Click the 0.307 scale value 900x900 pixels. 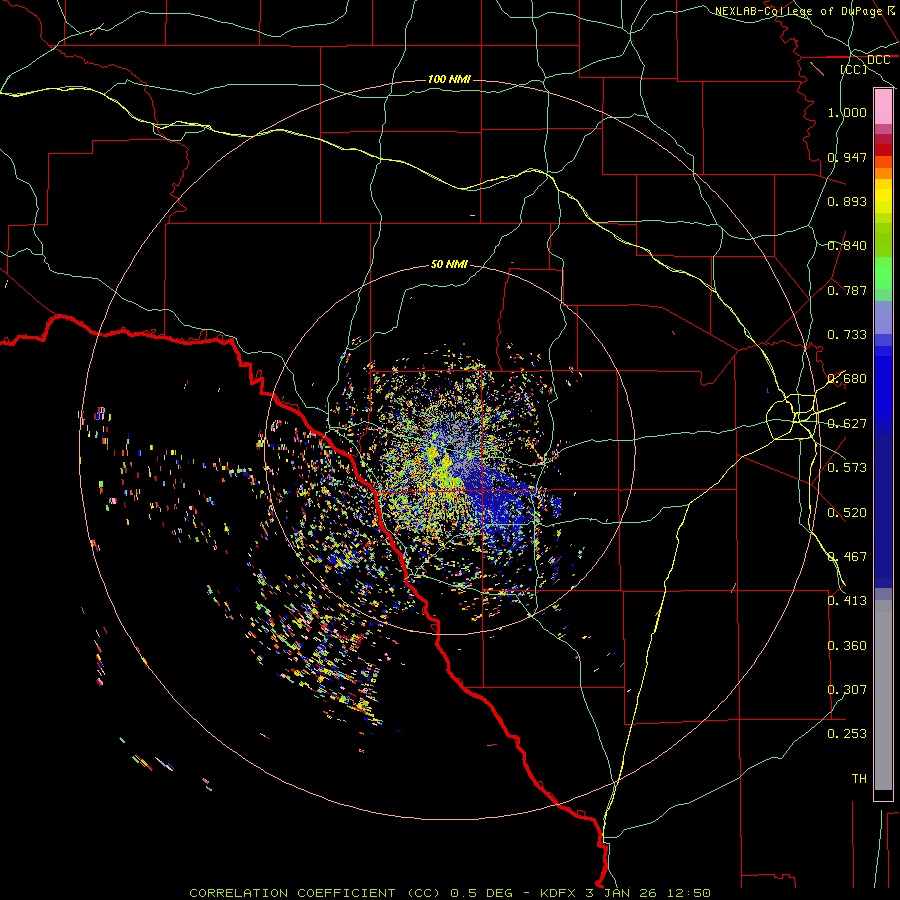(x=847, y=690)
